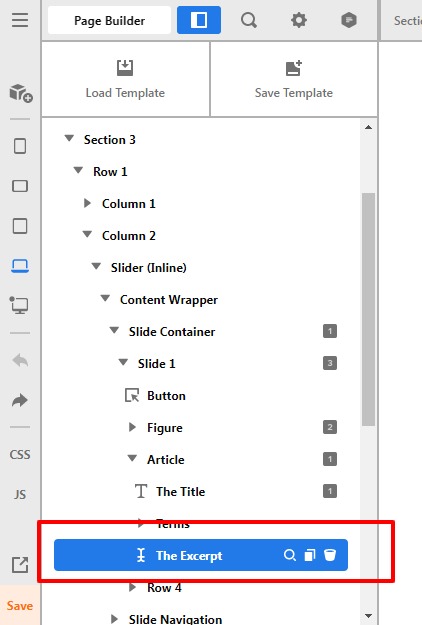Click the redo arrow icon

[x=20, y=400]
